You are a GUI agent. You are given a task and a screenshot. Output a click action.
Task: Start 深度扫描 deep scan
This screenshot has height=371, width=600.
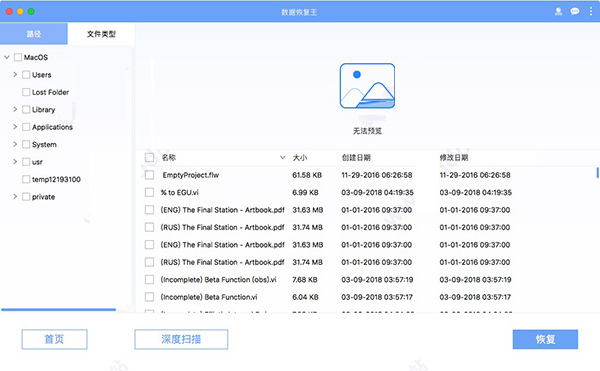pos(181,339)
